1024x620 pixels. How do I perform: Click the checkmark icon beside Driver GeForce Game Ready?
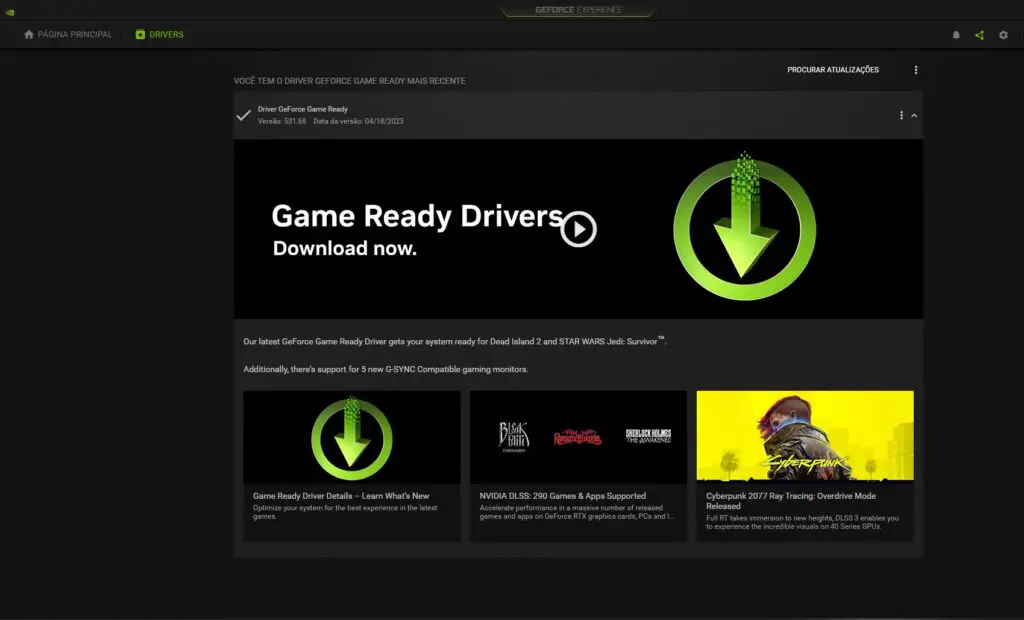point(243,115)
